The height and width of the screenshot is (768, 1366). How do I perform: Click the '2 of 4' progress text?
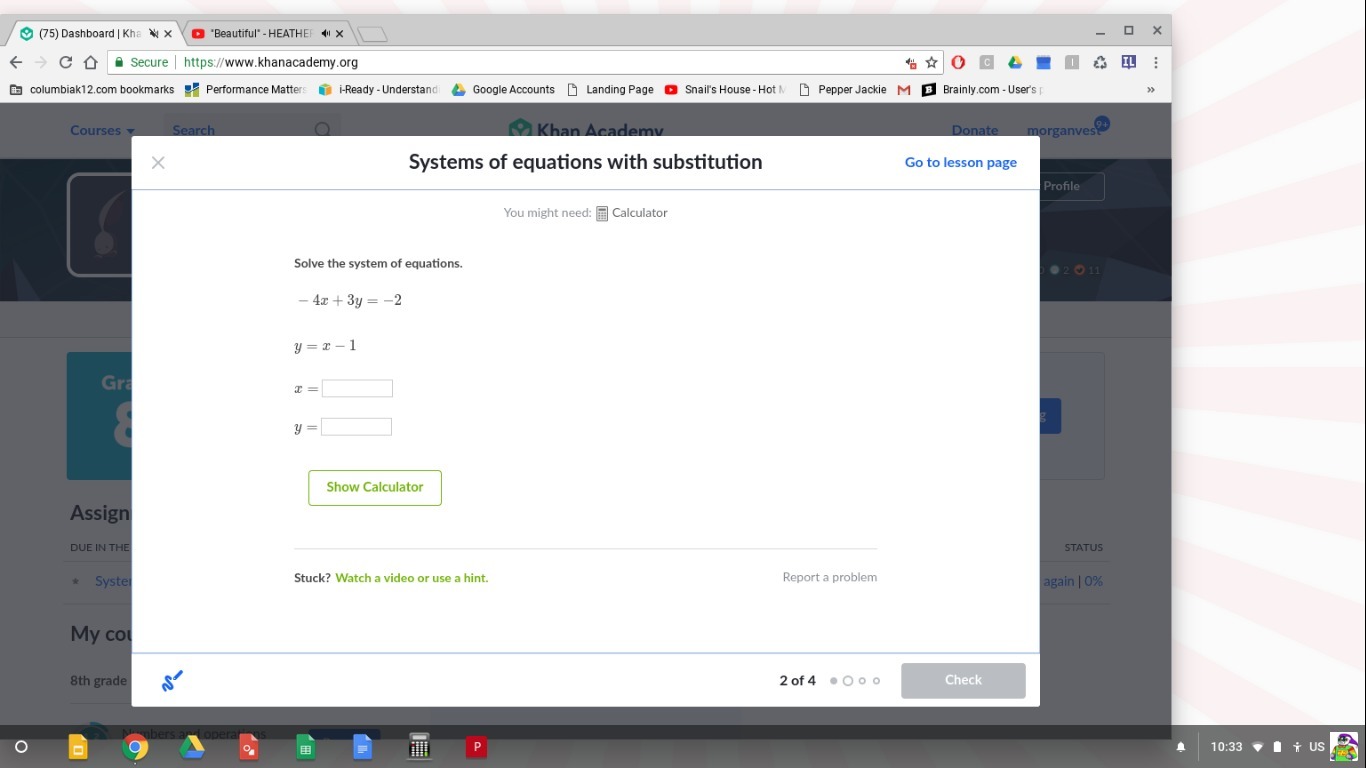tap(797, 681)
